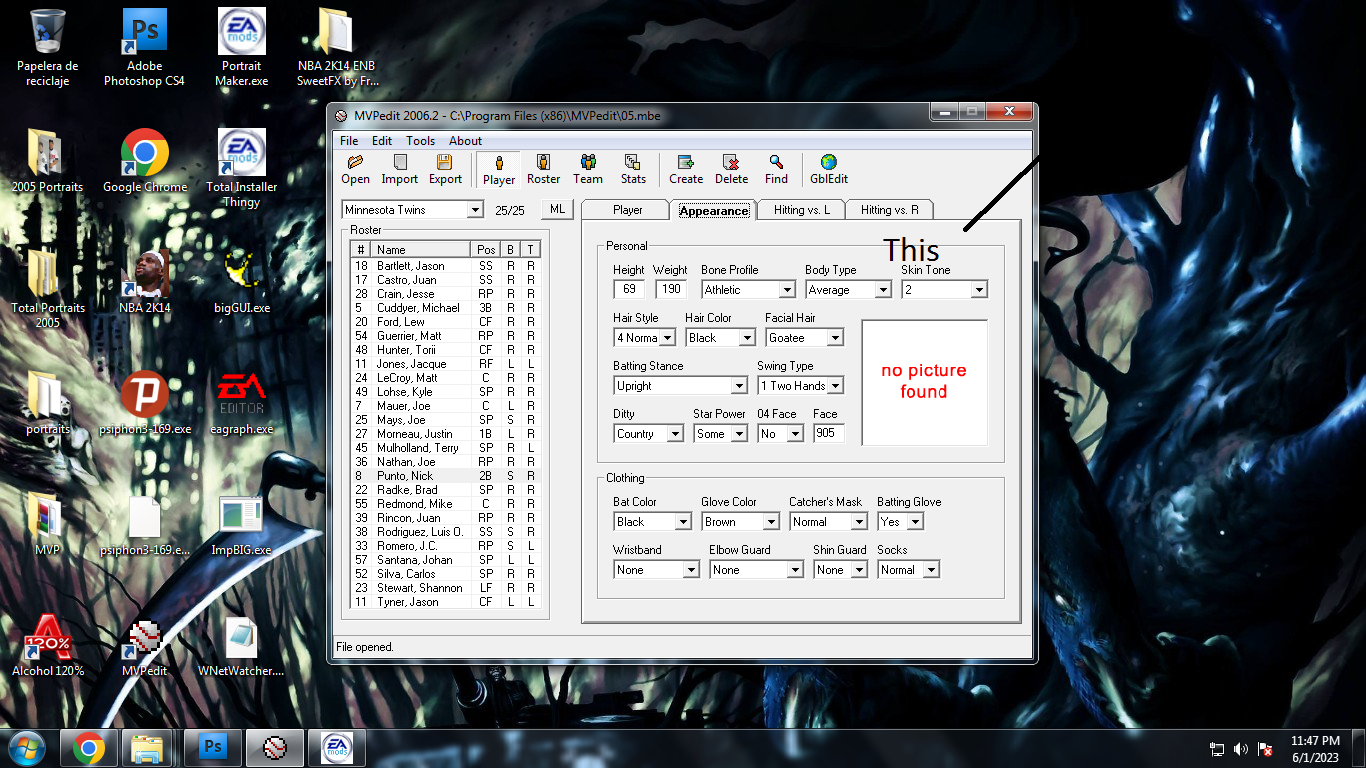
Task: Click the Height input field
Action: click(629, 290)
